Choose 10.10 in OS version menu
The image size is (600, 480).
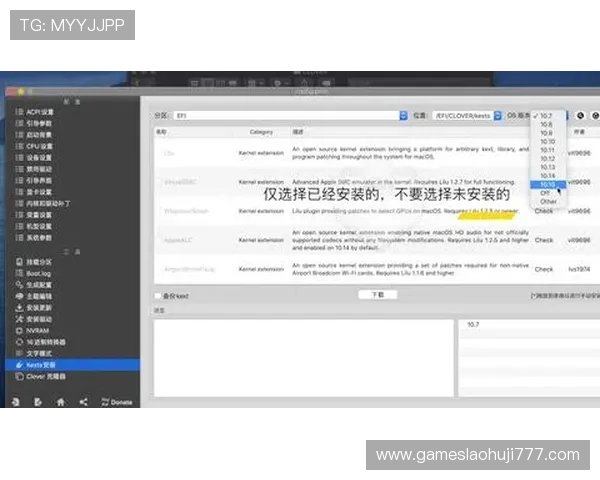point(548,142)
